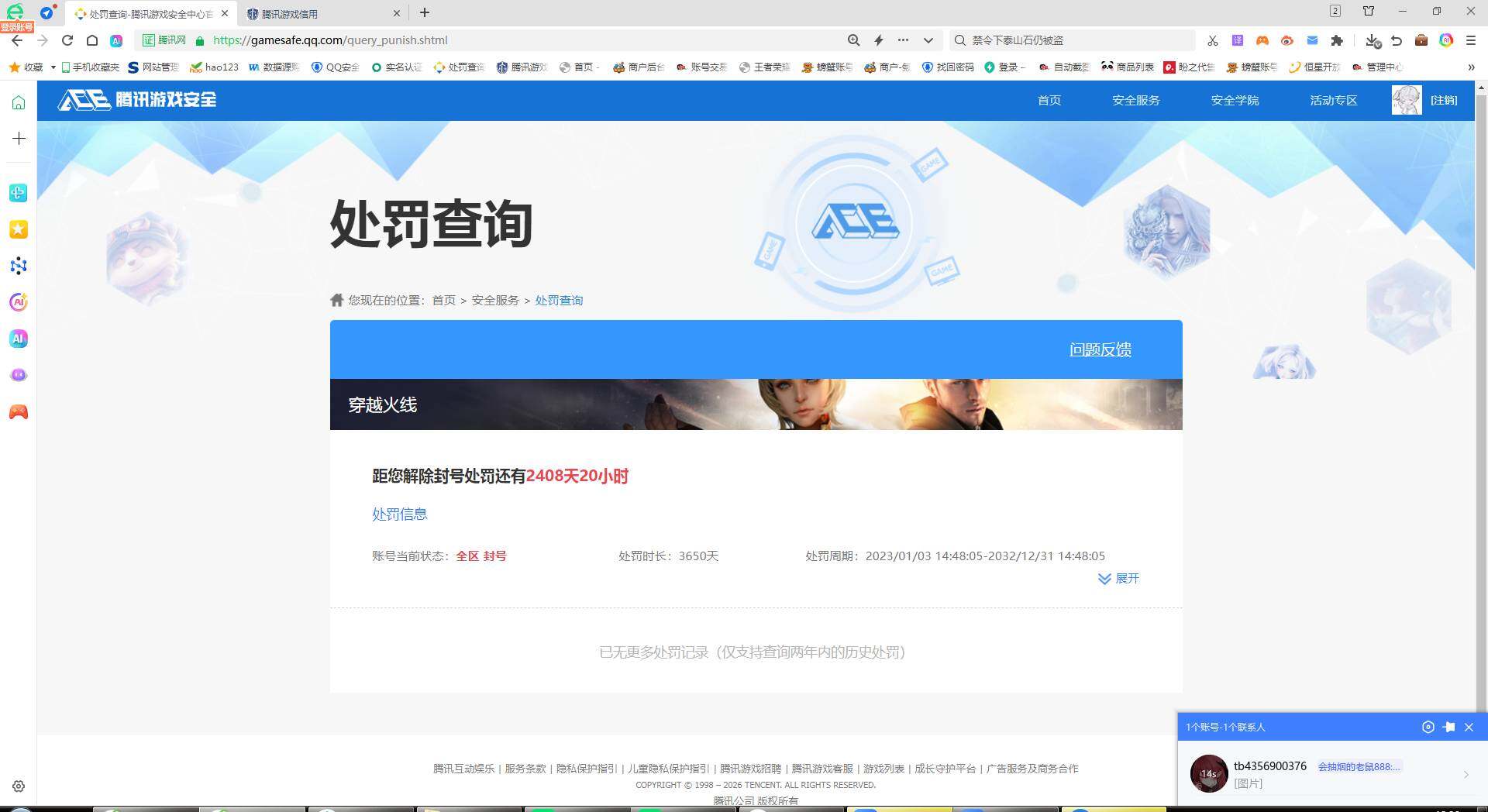Pin the contact popup window
The image size is (1488, 812).
(1448, 728)
